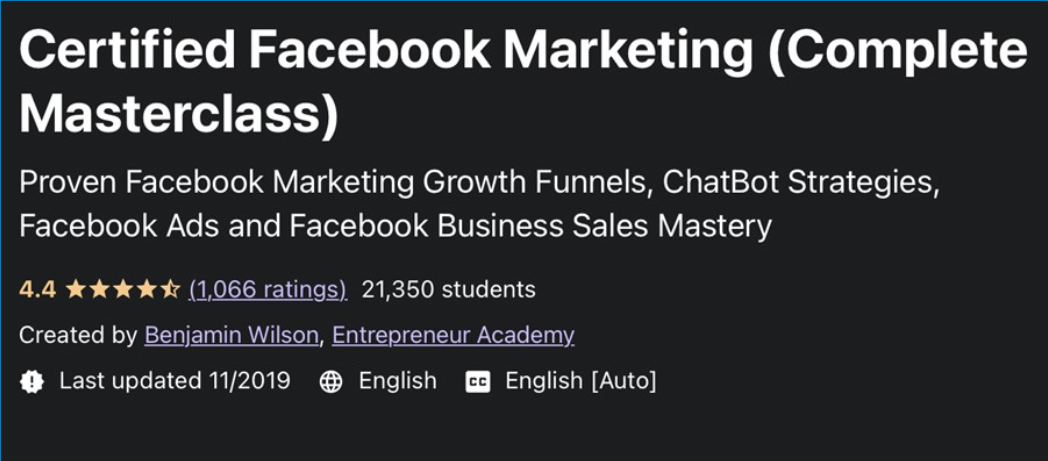The height and width of the screenshot is (461, 1048).
Task: Click the 'English' language label beside globe
Action: point(397,381)
